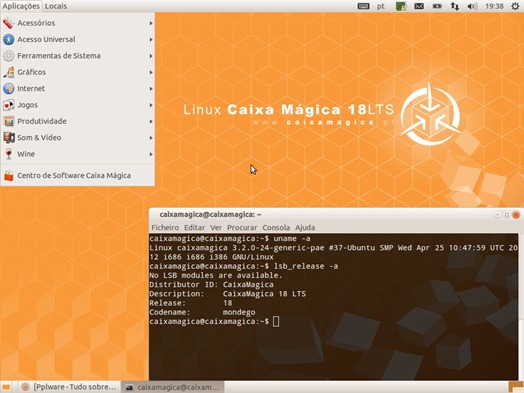Click the Wine glass icon
Viewport: 524px width, 393px height.
click(8, 154)
